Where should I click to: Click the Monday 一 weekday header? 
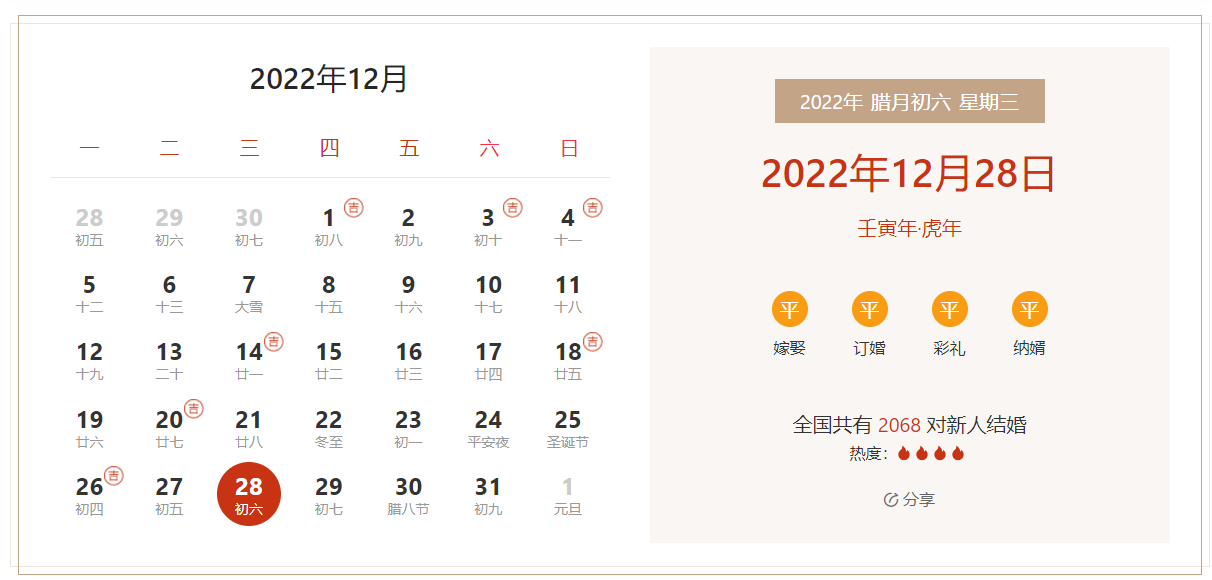(x=89, y=149)
